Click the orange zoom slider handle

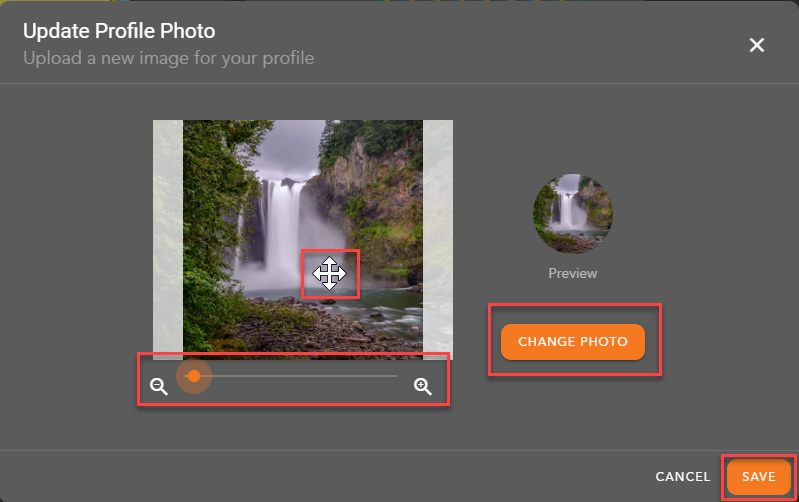pos(194,376)
